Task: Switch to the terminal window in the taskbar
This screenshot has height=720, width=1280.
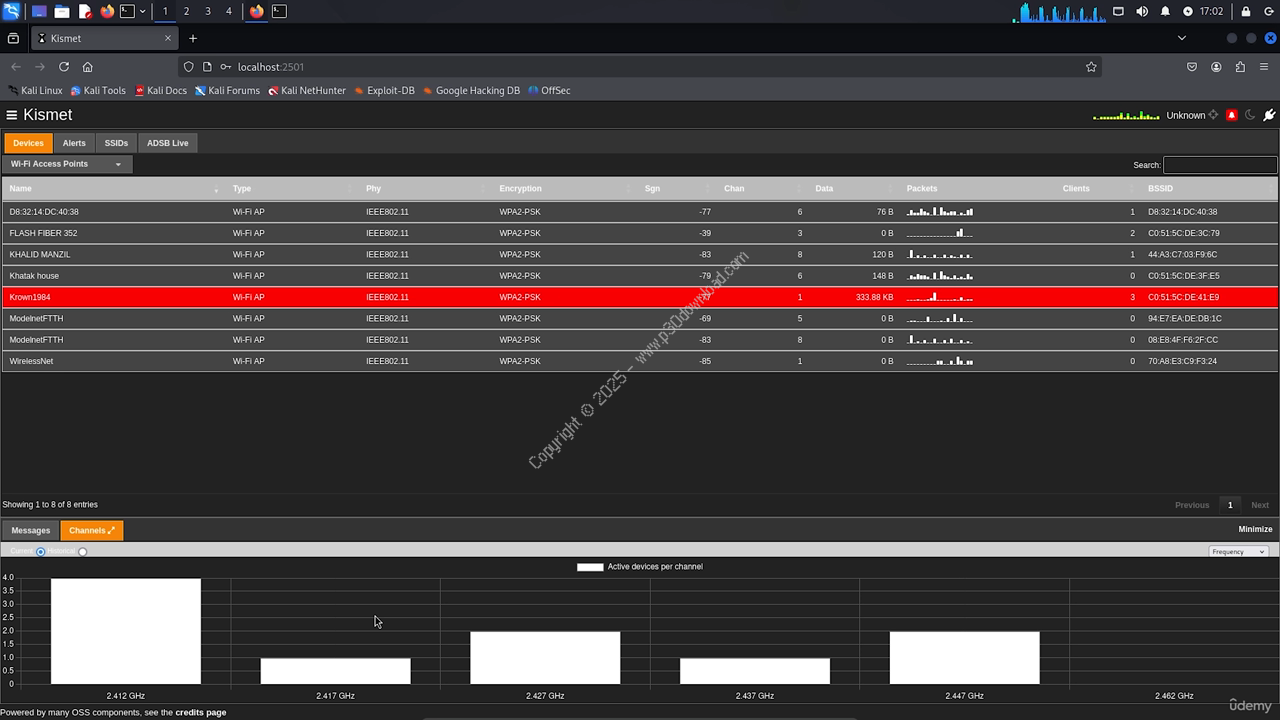Action: click(279, 11)
